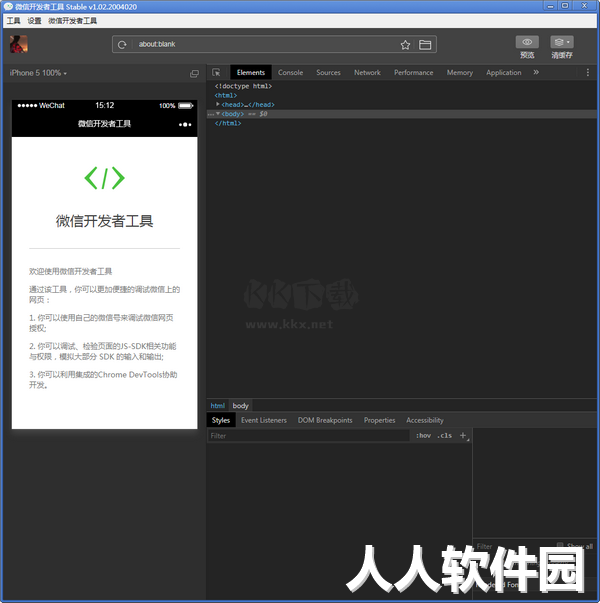Image resolution: width=600 pixels, height=603 pixels.
Task: Switch to the Styles pane tab
Action: (221, 420)
